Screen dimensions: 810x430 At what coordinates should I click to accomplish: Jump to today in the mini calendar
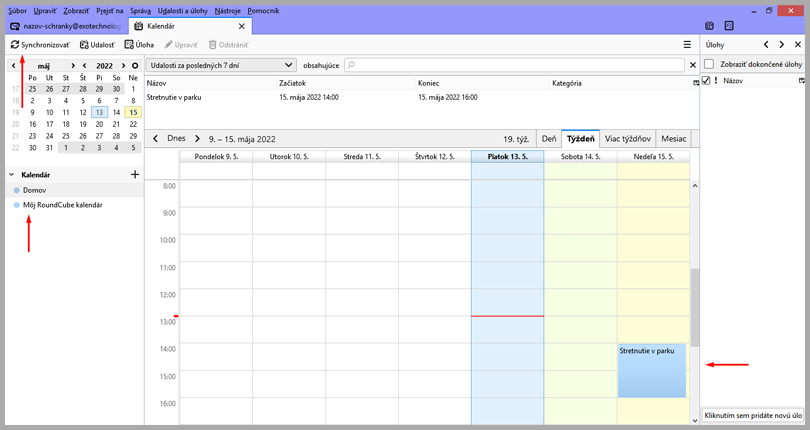click(x=135, y=66)
